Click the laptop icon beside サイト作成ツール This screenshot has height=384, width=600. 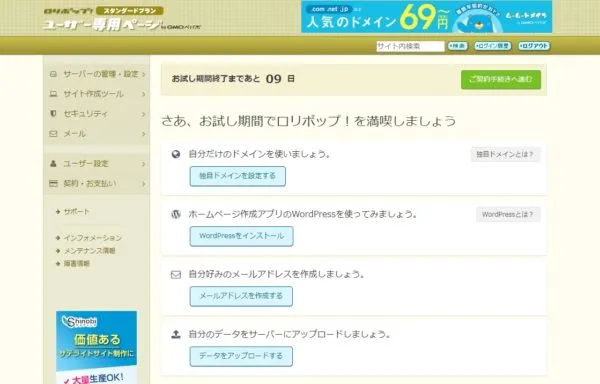54,94
